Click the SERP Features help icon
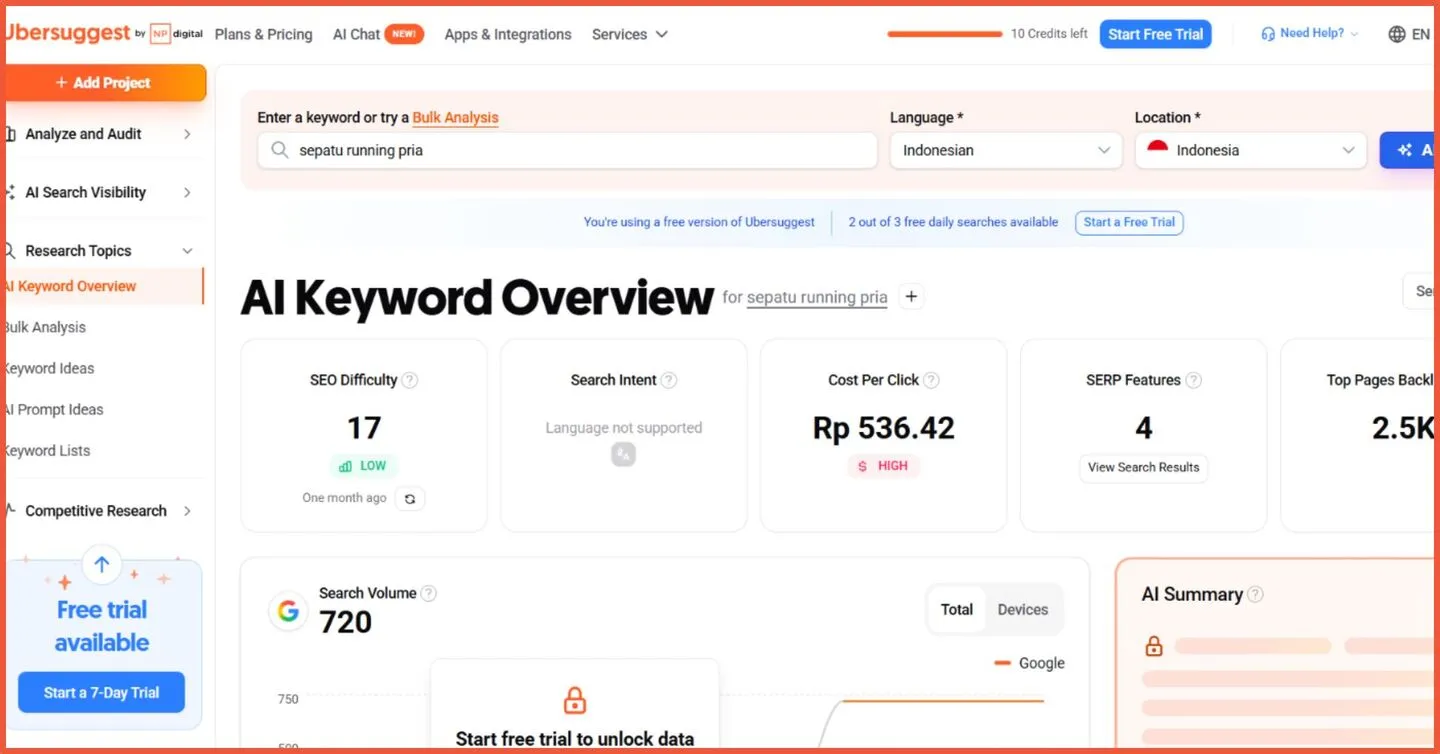This screenshot has height=754, width=1440. pos(1193,380)
